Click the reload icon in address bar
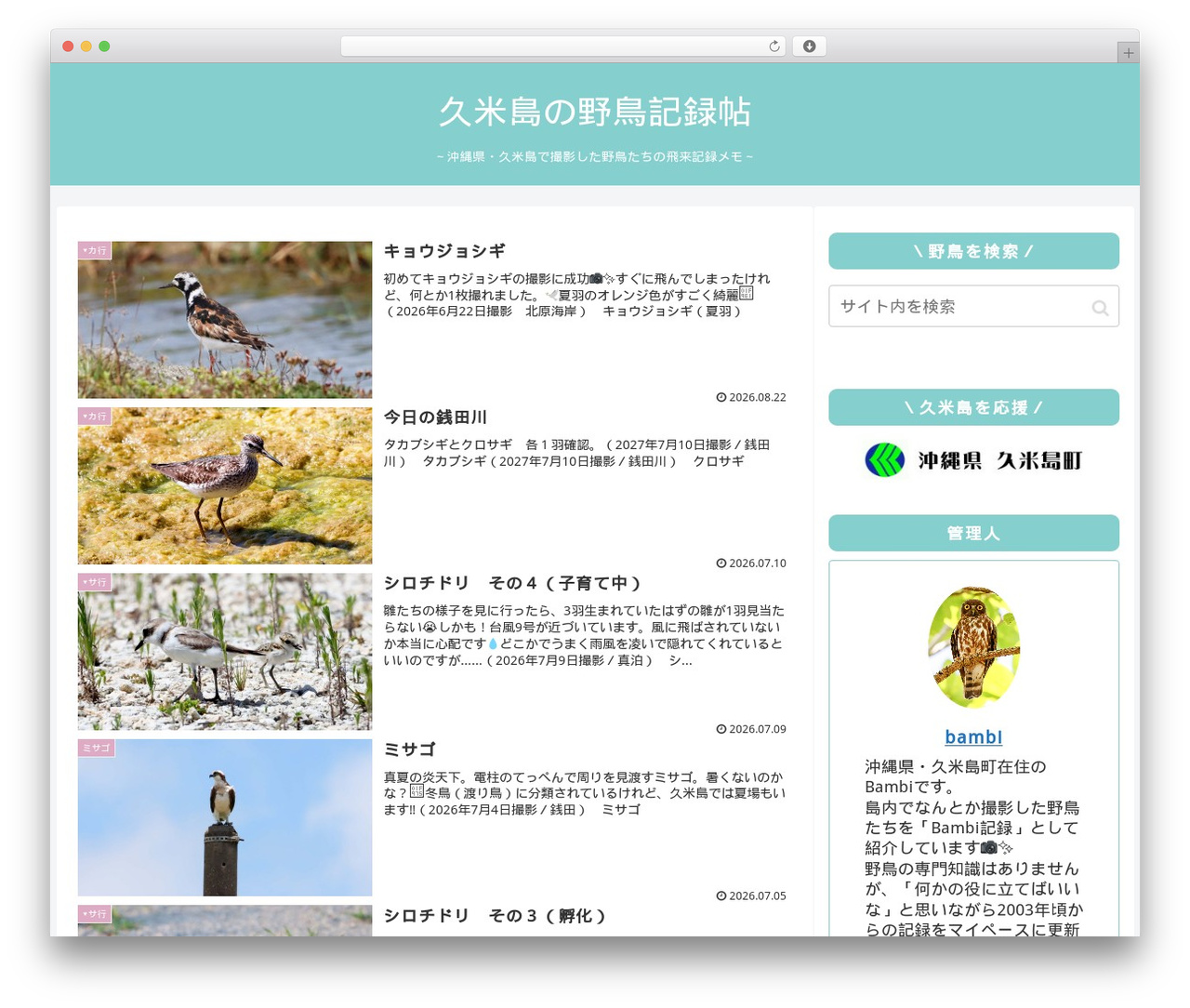This screenshot has height=1008, width=1190. 773,46
